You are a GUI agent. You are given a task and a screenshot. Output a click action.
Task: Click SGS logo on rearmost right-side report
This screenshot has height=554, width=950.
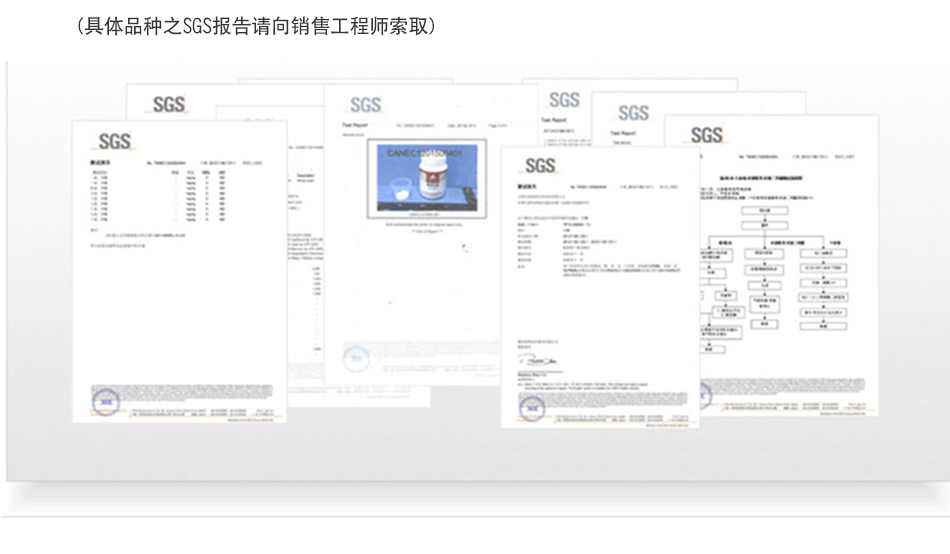point(564,99)
